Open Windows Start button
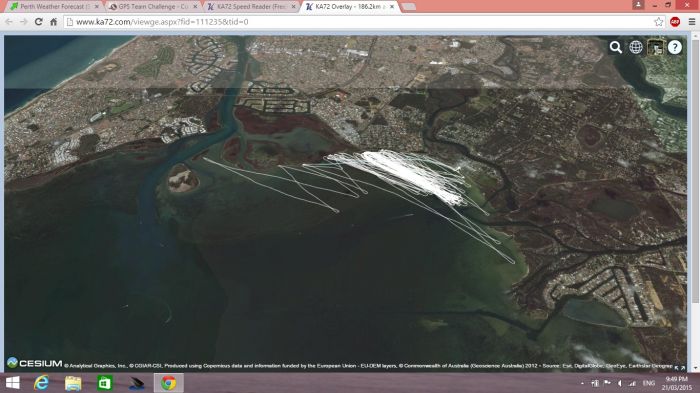 click(x=12, y=383)
